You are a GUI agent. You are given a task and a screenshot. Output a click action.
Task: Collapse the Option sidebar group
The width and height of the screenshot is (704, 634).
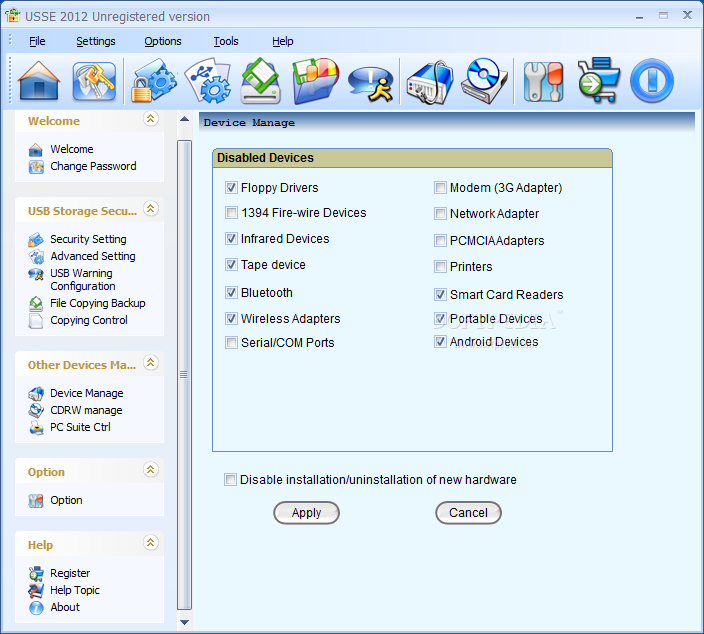coord(151,470)
